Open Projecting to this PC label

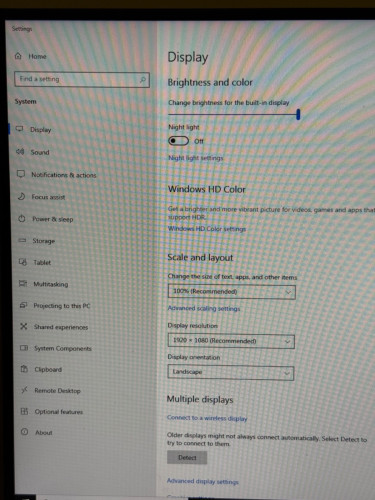62,306
